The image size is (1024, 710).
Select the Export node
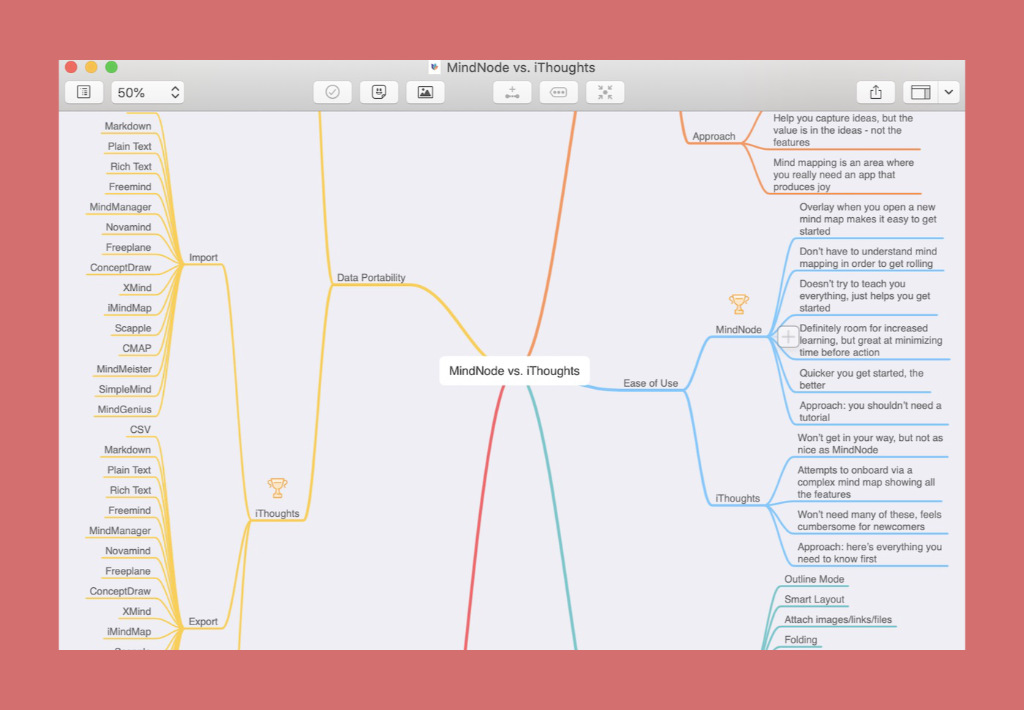click(203, 621)
